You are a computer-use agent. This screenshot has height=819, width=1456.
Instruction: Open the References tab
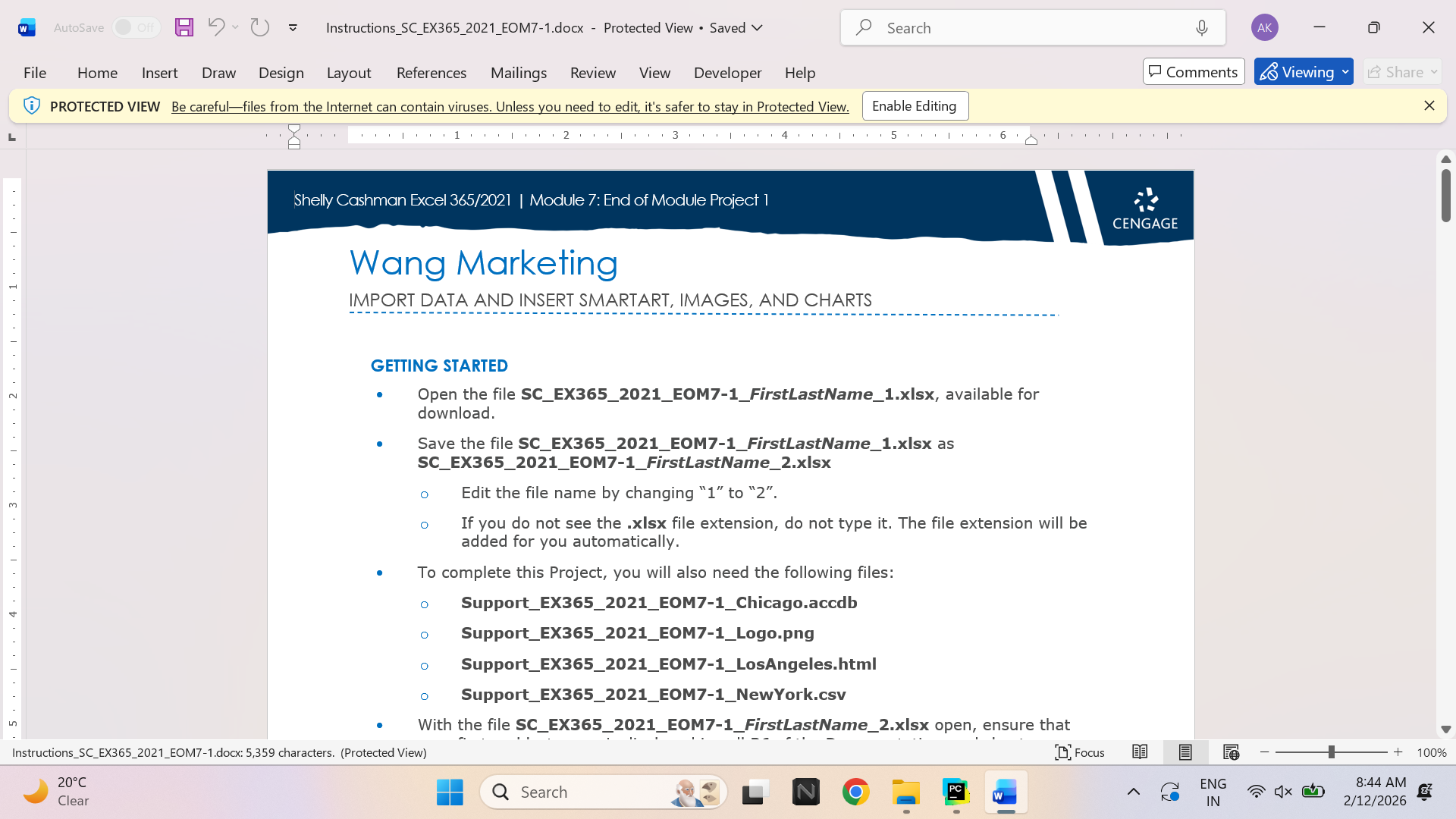click(x=431, y=73)
